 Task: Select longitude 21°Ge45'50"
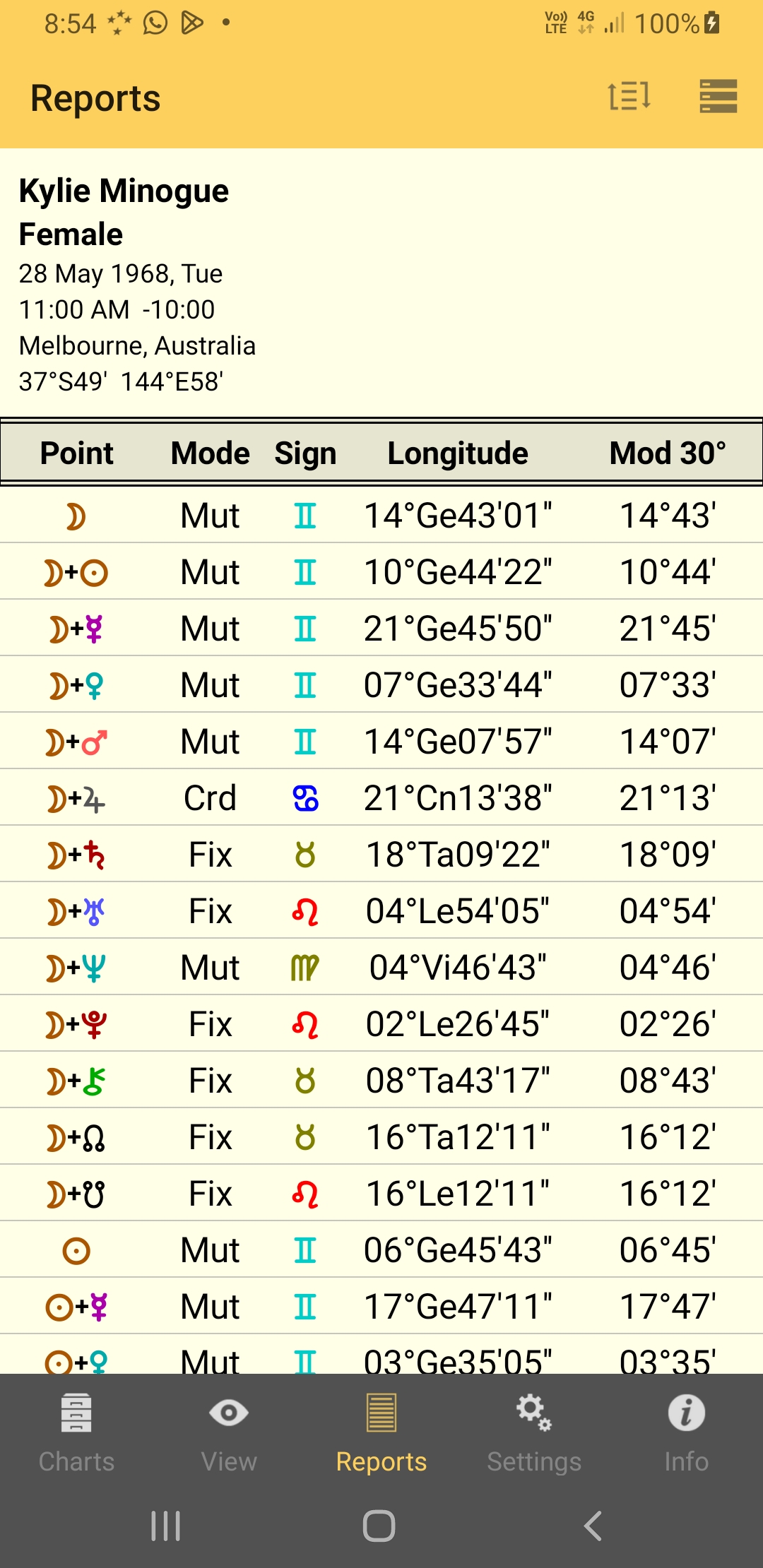[458, 629]
